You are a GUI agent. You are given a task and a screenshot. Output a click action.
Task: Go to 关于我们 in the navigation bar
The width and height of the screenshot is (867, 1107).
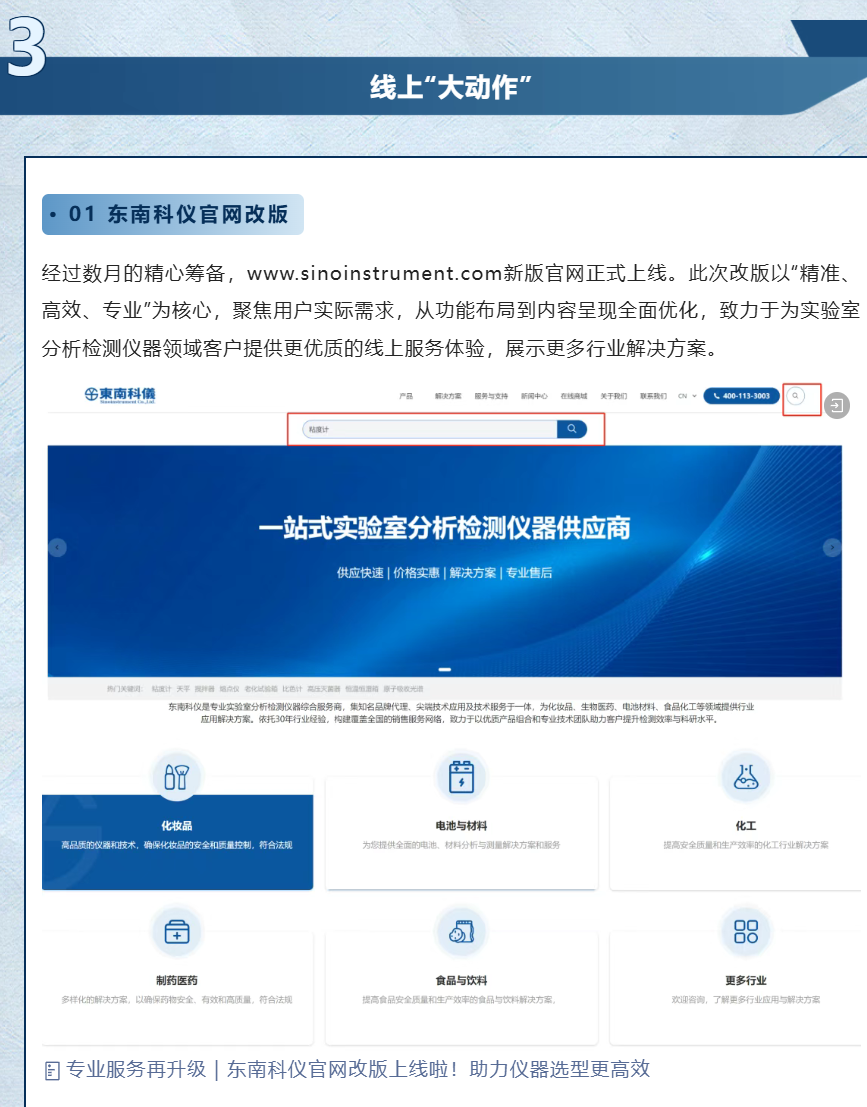[x=613, y=396]
